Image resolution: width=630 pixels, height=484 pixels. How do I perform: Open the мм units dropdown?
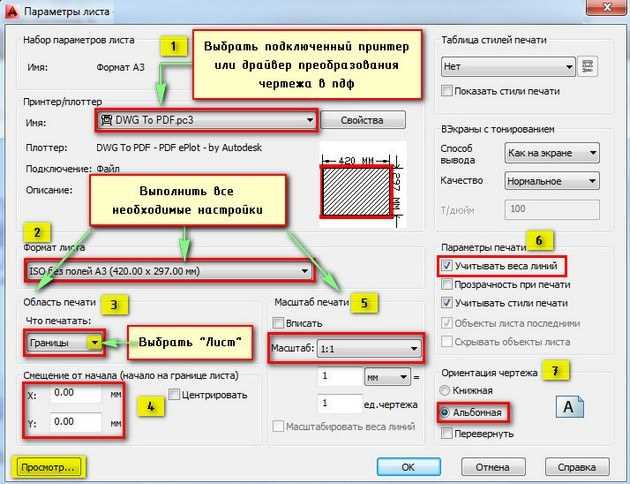[x=387, y=377]
